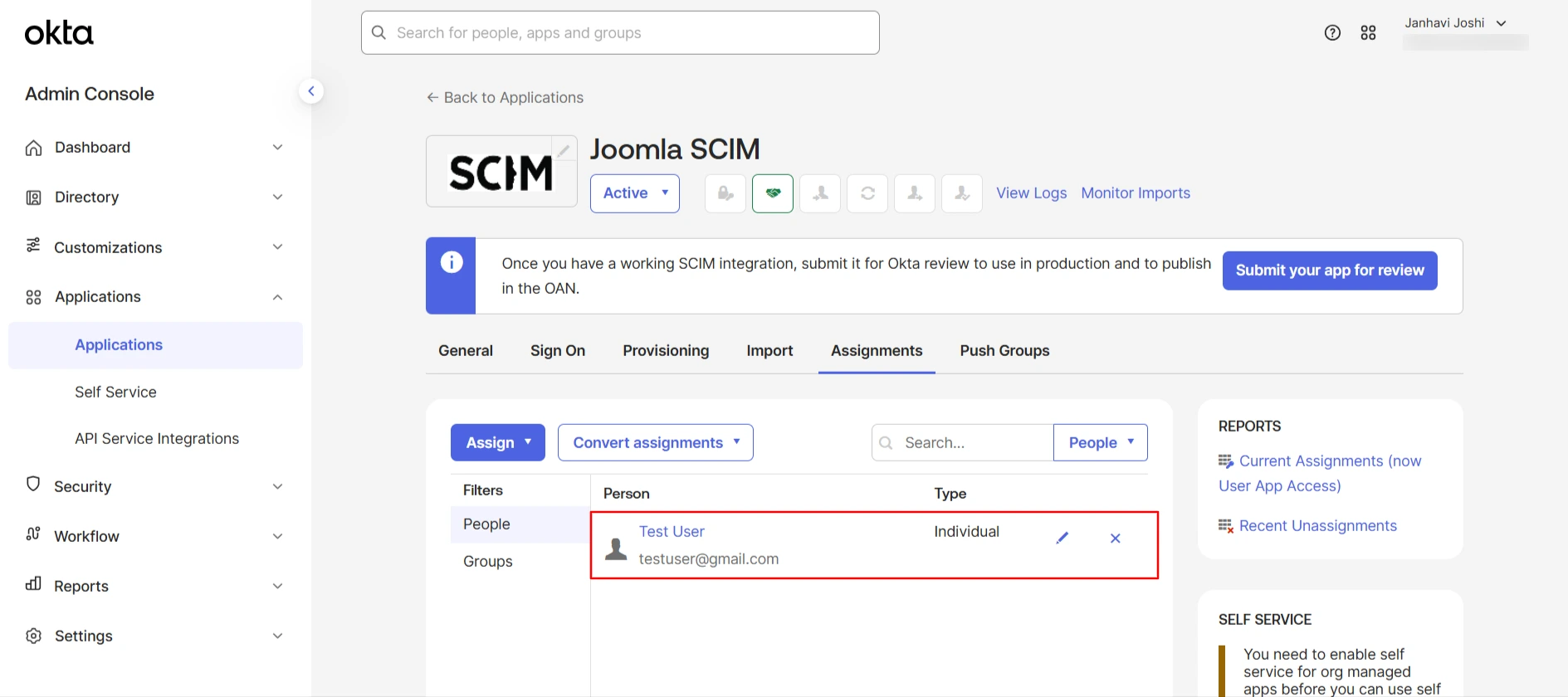Open the Test User profile link

(x=672, y=532)
